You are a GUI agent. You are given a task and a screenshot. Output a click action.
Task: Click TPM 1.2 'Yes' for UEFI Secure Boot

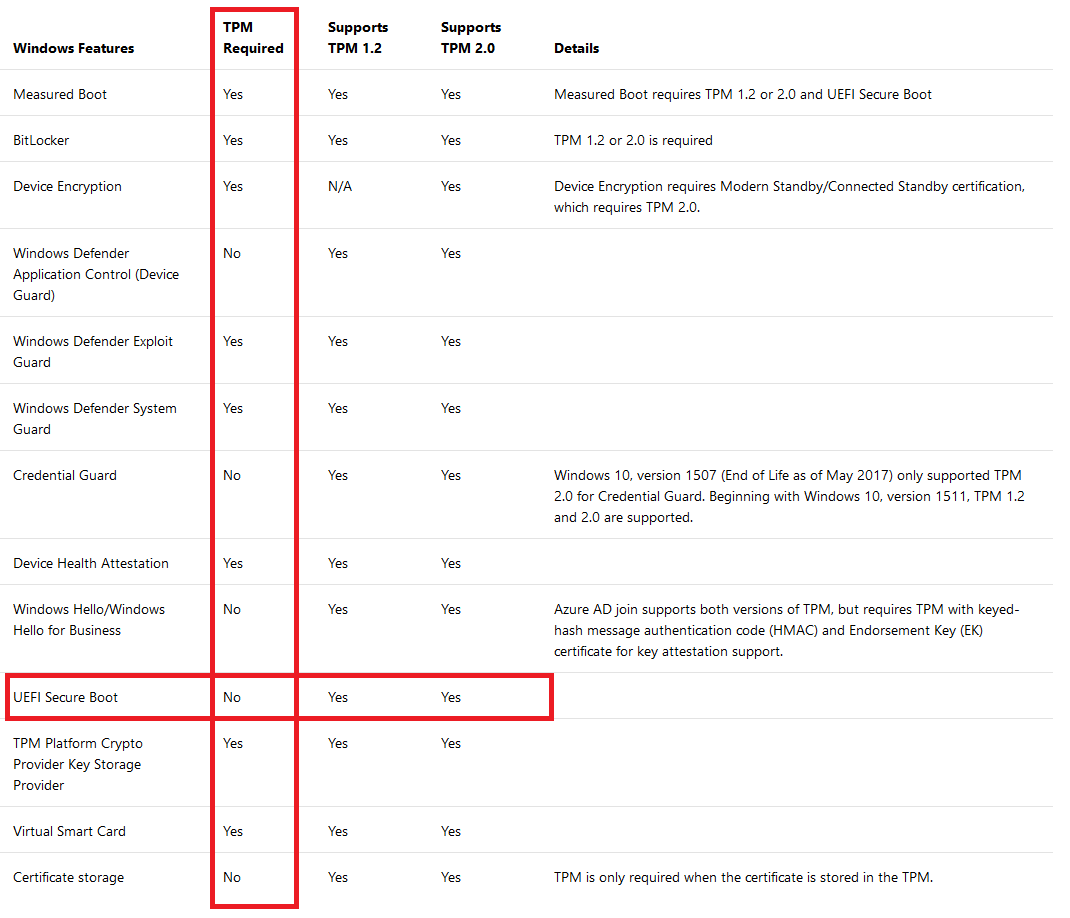coord(338,697)
